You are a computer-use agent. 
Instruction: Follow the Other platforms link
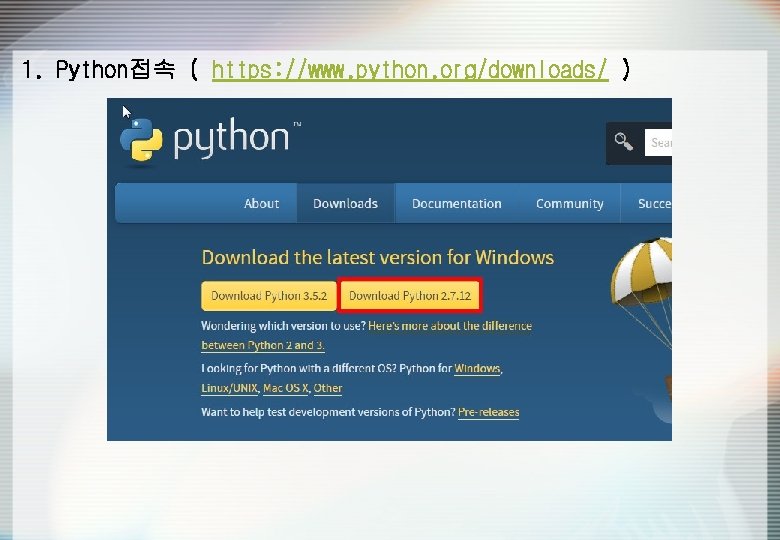(328, 388)
